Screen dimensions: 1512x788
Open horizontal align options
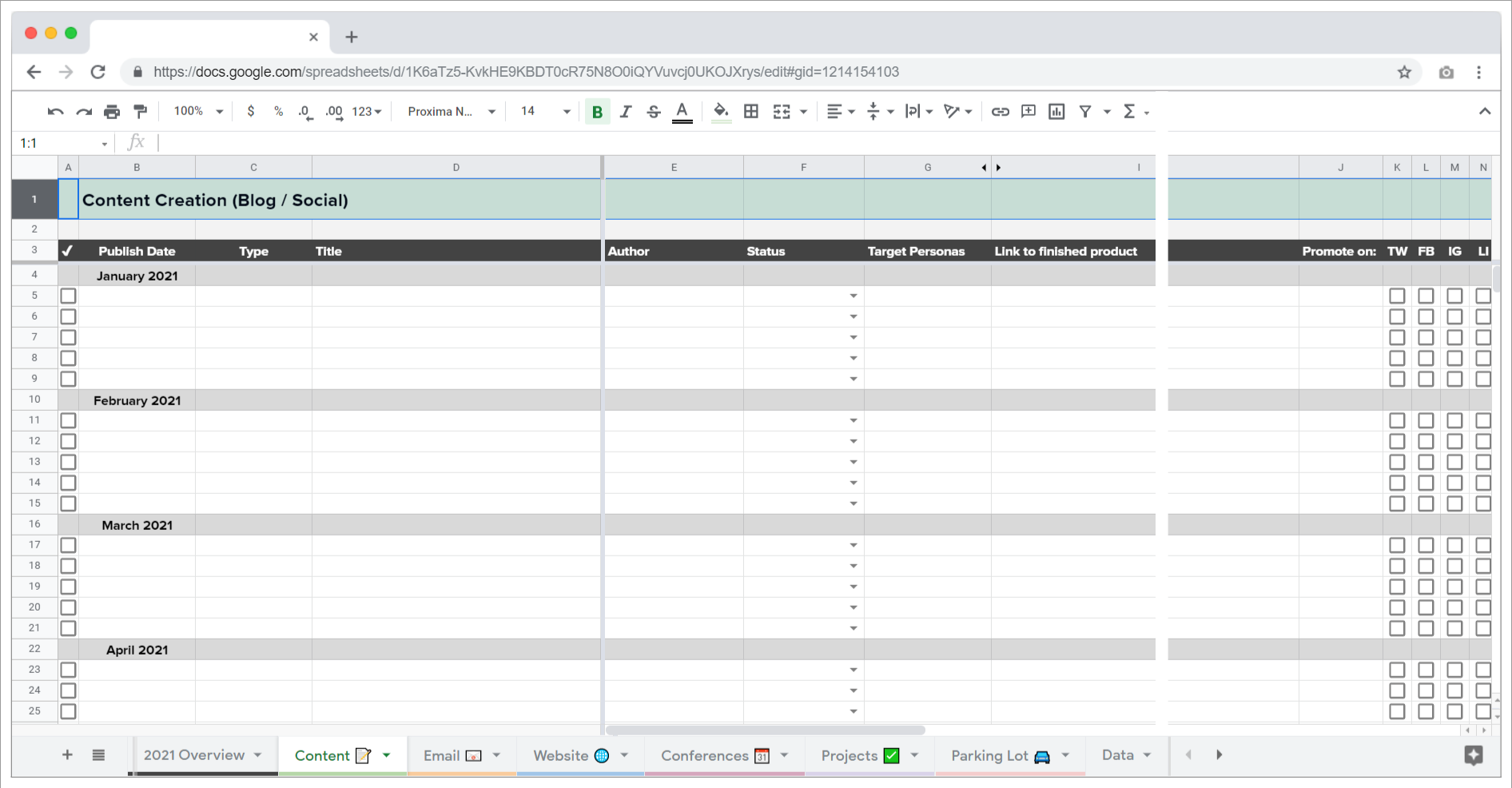pyautogui.click(x=840, y=112)
